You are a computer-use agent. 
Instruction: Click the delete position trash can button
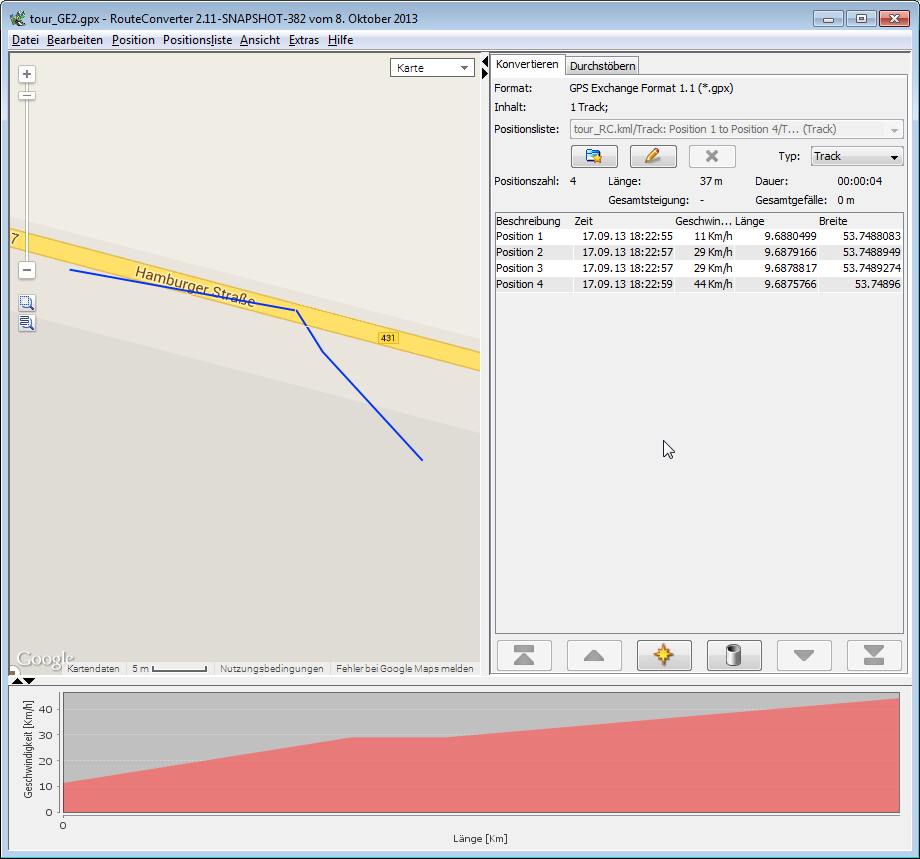734,656
